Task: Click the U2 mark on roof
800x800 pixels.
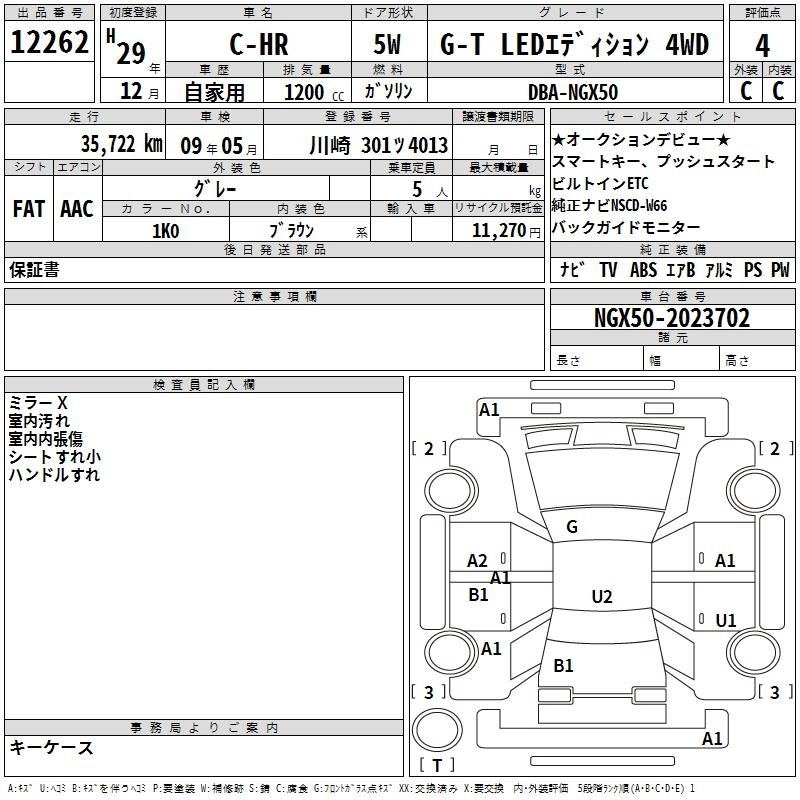Action: click(602, 596)
